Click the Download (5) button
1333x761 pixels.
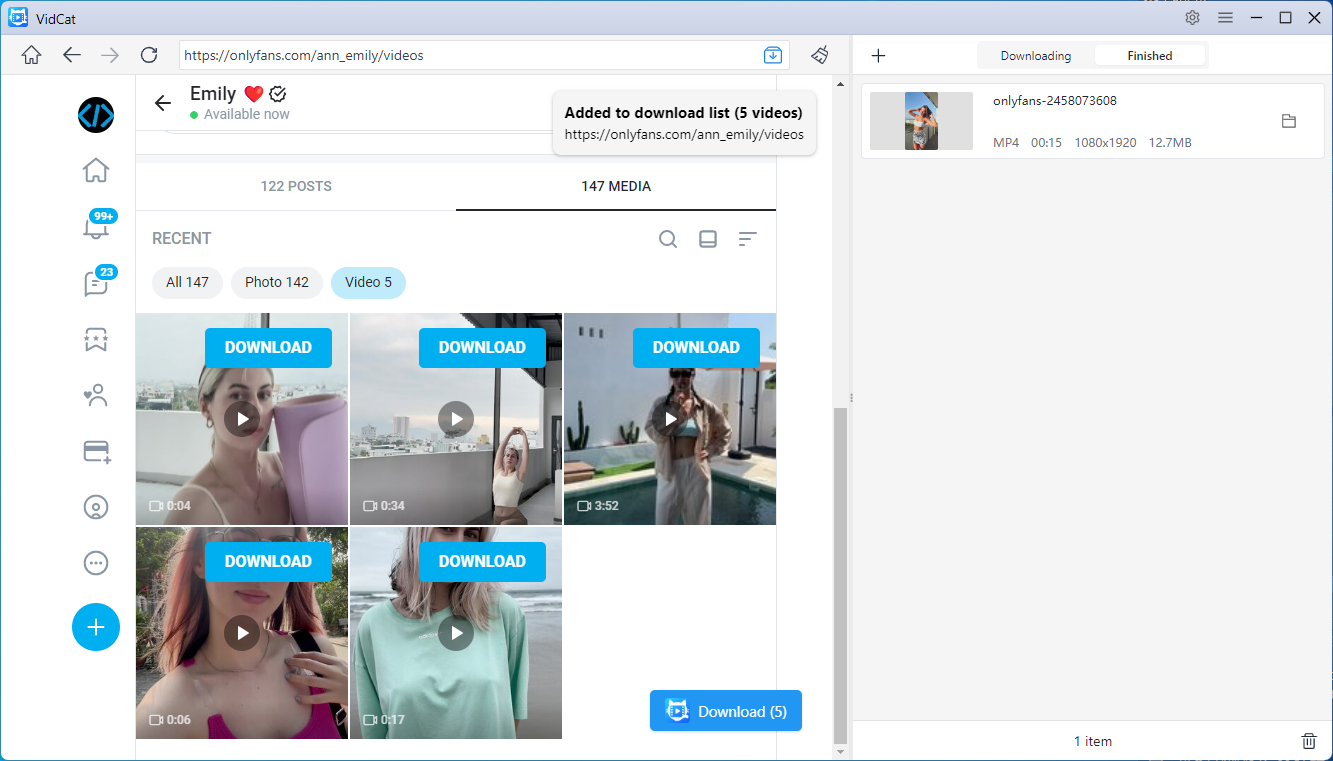coord(726,711)
